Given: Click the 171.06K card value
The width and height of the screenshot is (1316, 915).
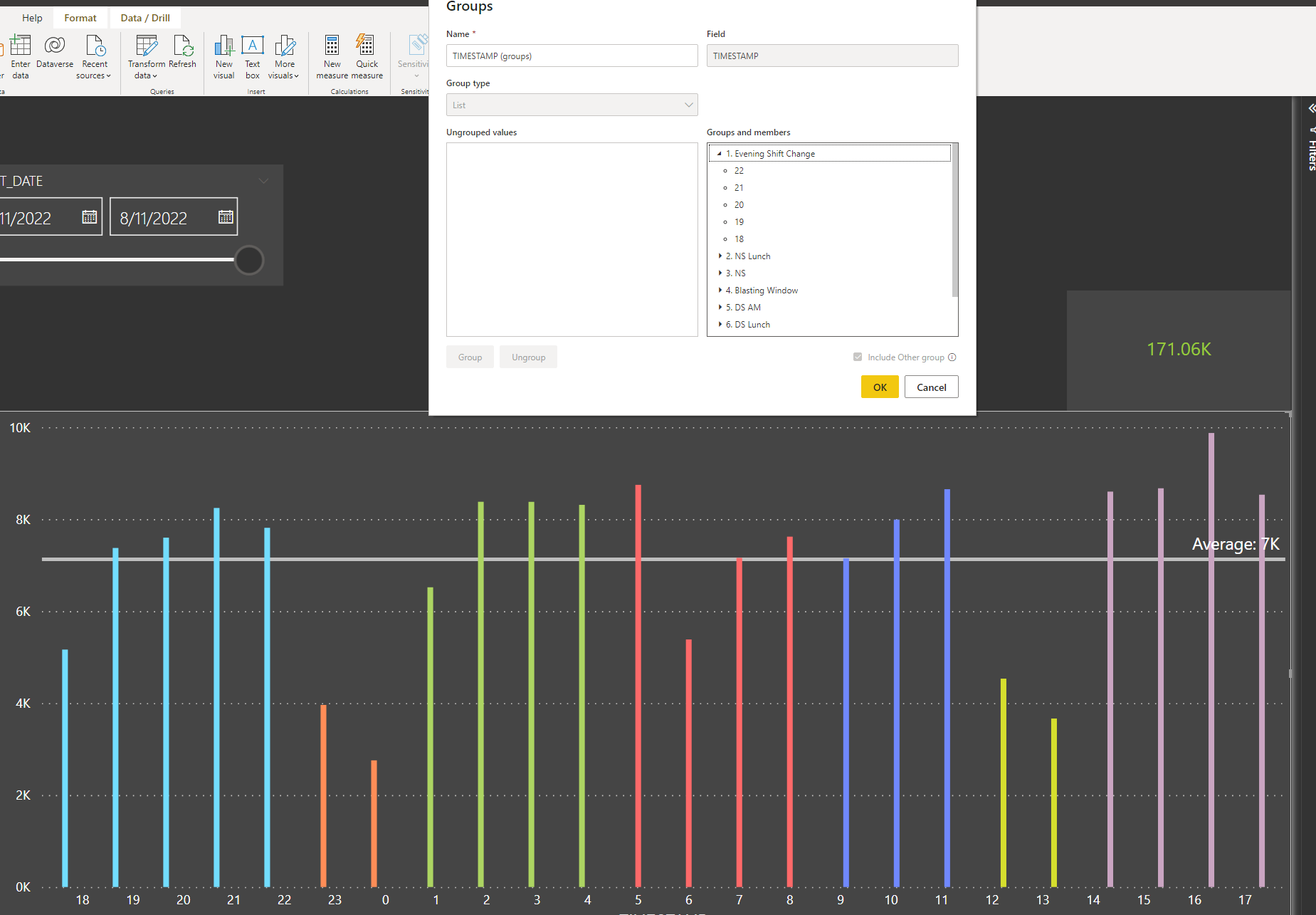Looking at the screenshot, I should 1179,349.
